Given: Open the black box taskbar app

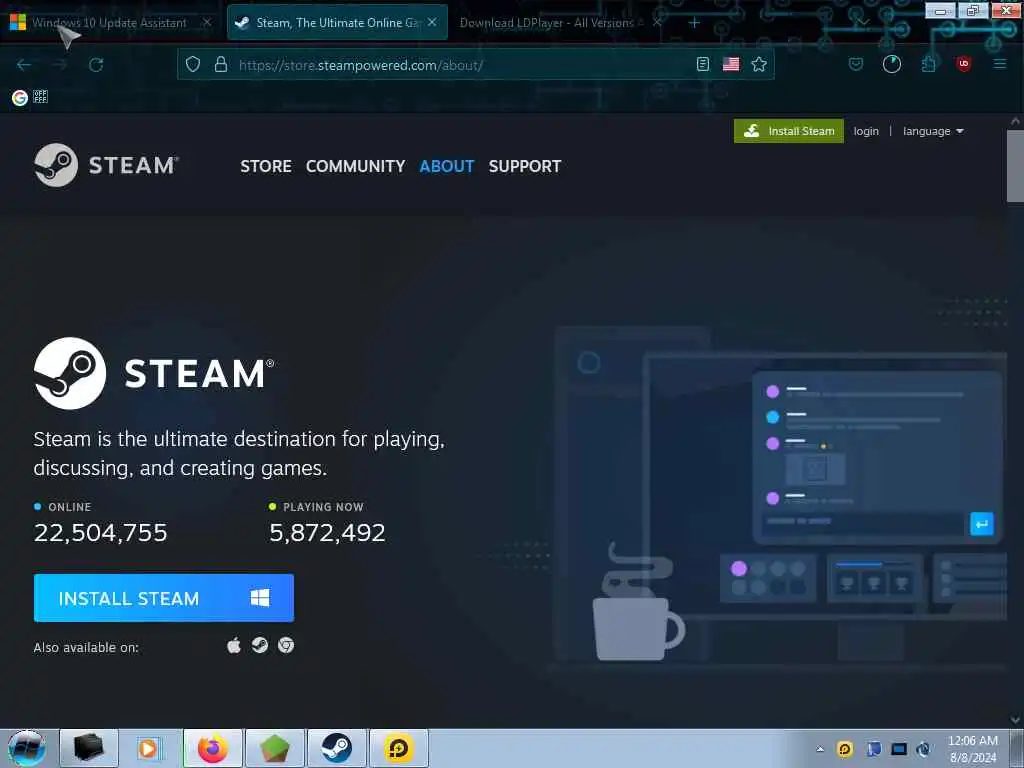Looking at the screenshot, I should pyautogui.click(x=89, y=748).
